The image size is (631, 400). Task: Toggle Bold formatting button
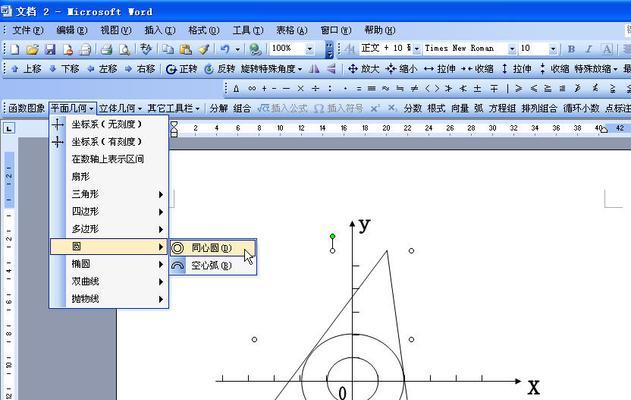click(x=571, y=49)
